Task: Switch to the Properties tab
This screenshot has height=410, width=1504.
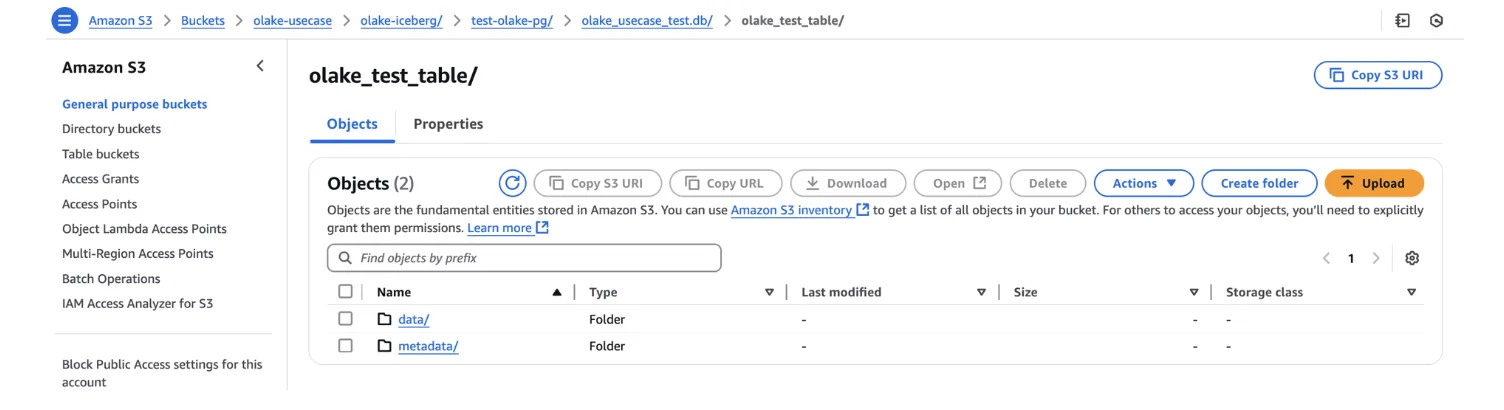Action: [x=448, y=124]
